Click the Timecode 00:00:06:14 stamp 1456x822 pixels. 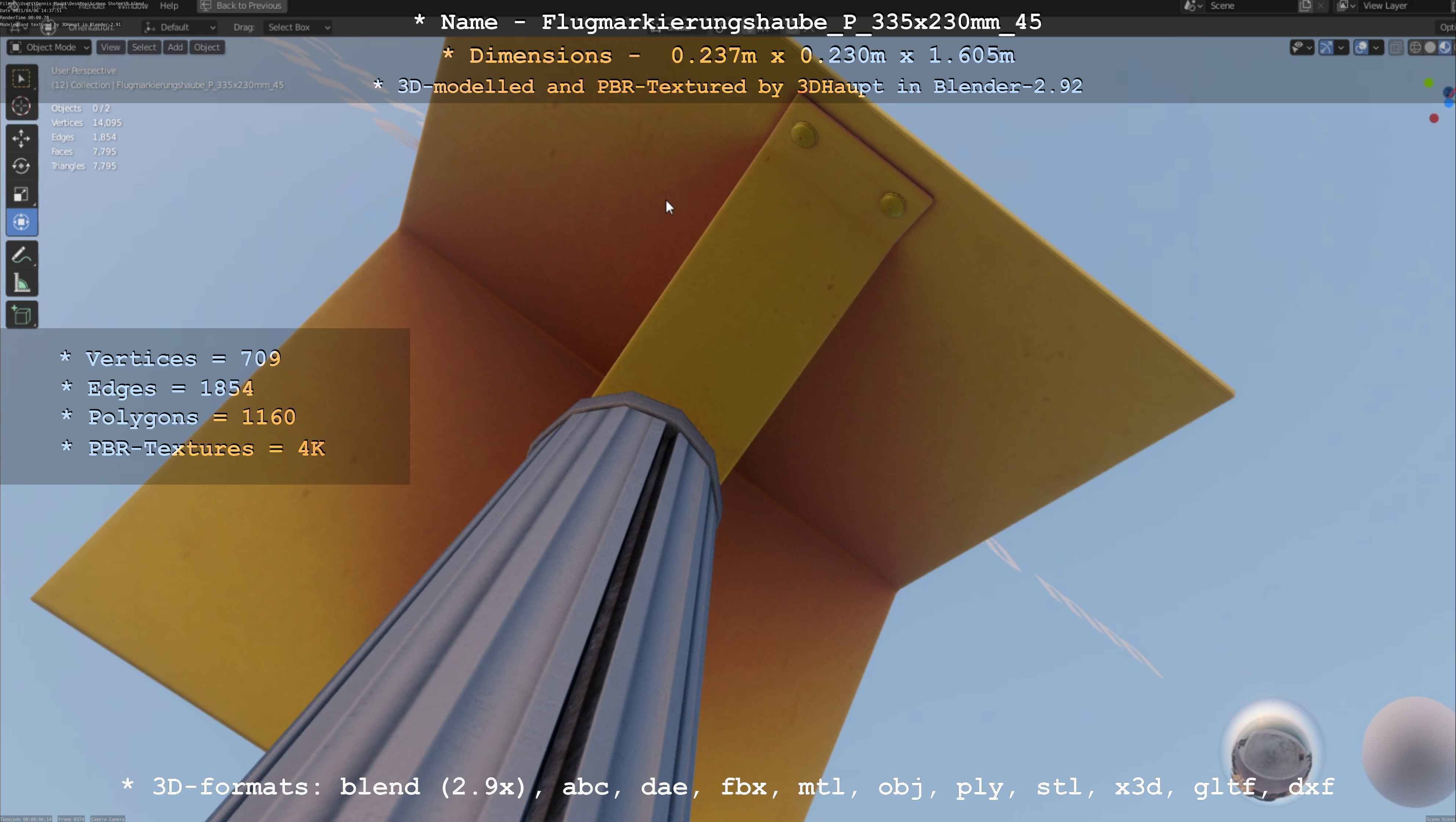click(26, 819)
